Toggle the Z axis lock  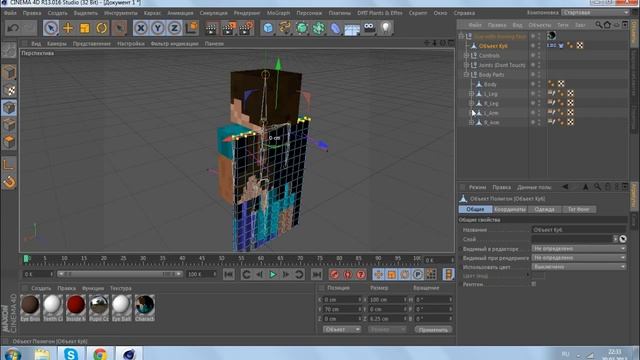174,28
